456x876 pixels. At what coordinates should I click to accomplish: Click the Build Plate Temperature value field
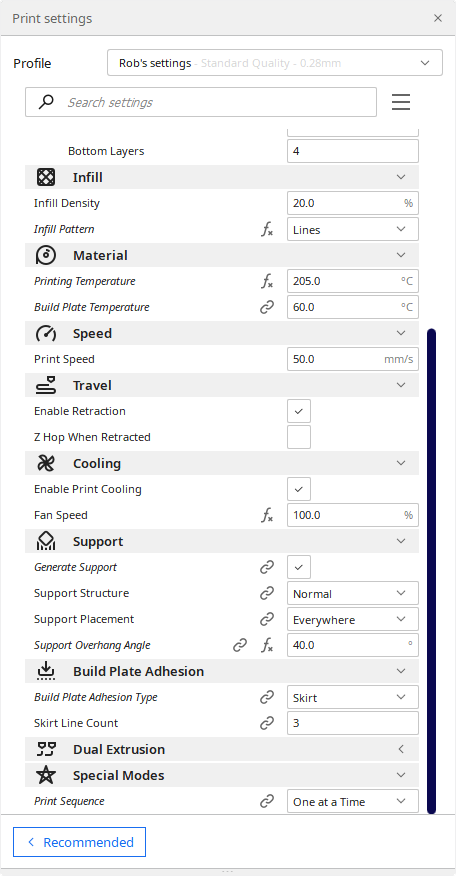pos(353,307)
